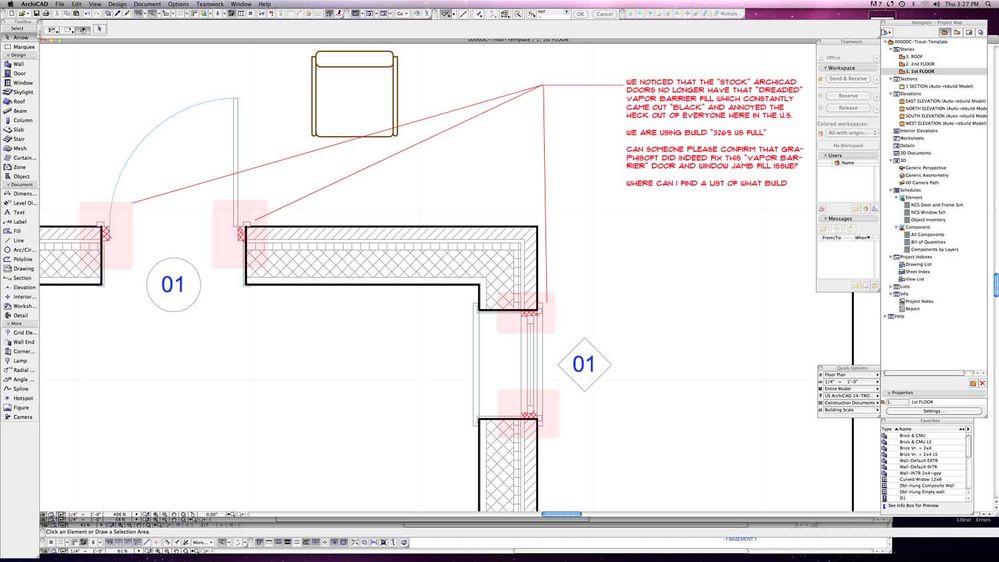This screenshot has width=999, height=562.
Task: Click the Save icon in the main toolbar
Action: tap(36, 13)
